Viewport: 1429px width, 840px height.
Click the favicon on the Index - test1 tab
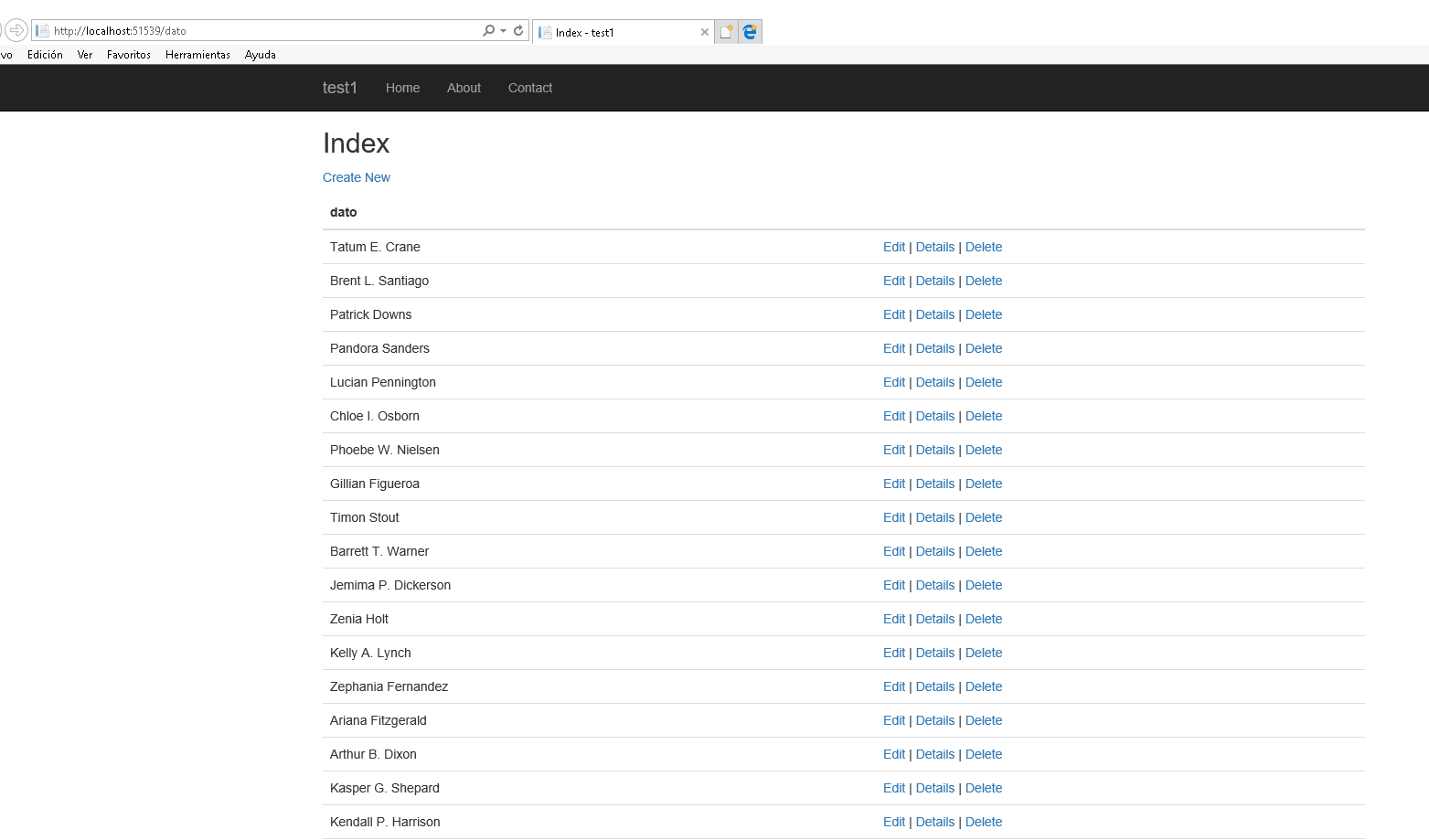pyautogui.click(x=546, y=31)
